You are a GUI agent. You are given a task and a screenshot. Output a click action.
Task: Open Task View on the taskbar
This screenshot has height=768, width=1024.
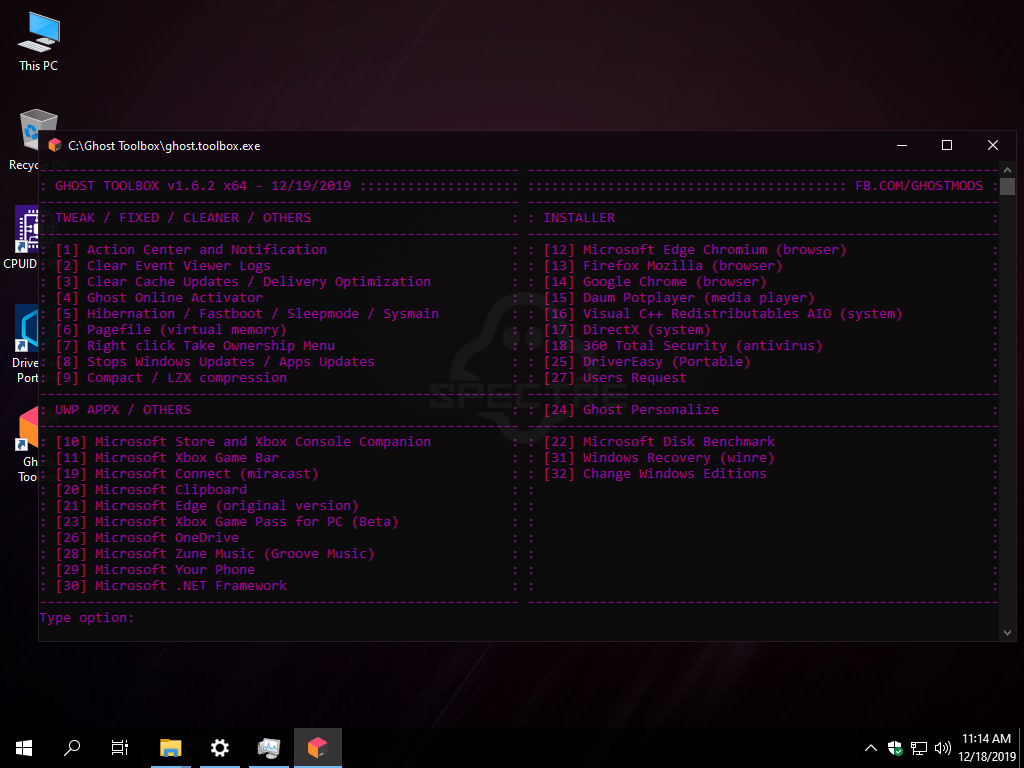pos(120,748)
